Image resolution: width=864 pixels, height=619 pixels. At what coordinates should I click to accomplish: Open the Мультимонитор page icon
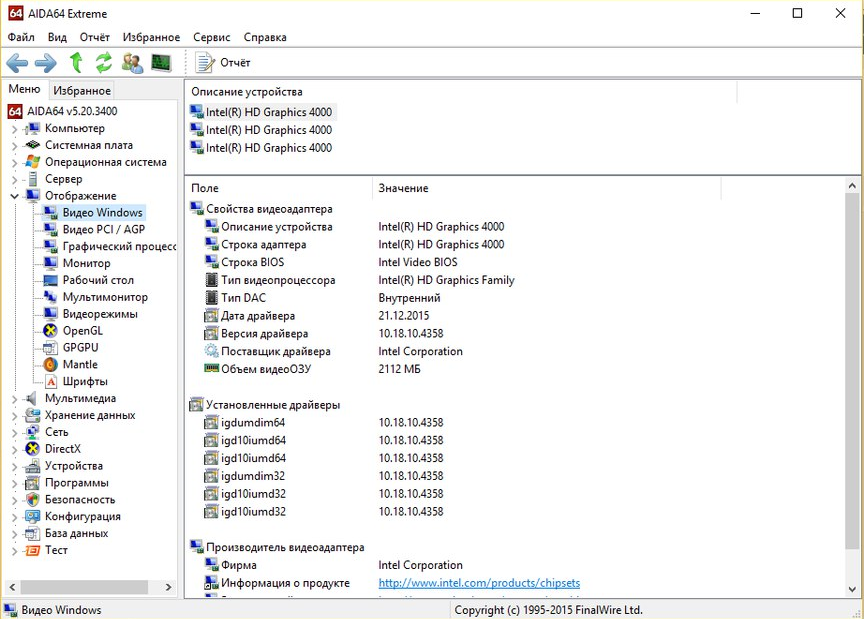tap(51, 297)
